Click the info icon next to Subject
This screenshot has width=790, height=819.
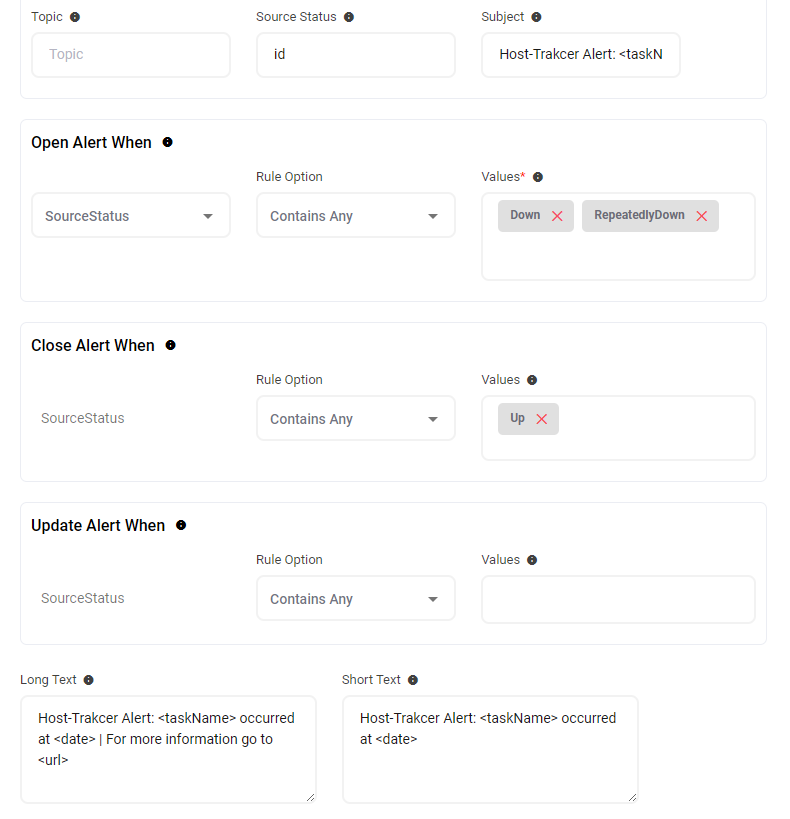click(x=536, y=17)
